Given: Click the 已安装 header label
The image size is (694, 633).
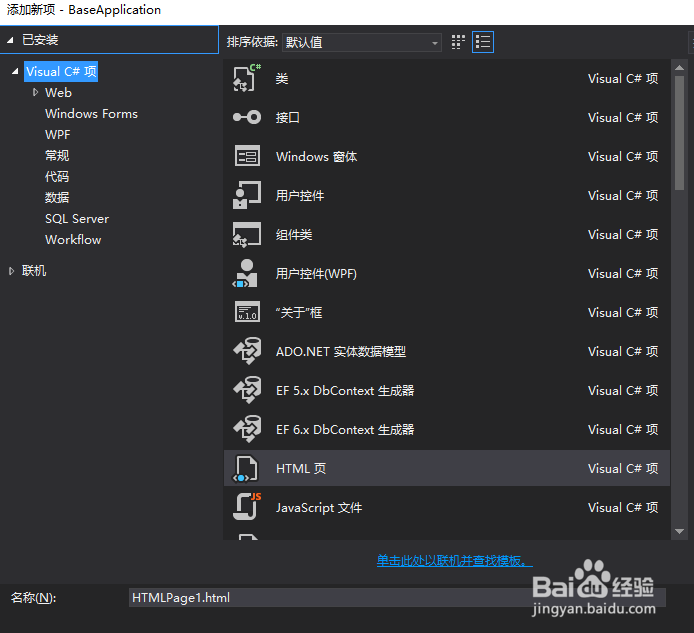Looking at the screenshot, I should 40,40.
